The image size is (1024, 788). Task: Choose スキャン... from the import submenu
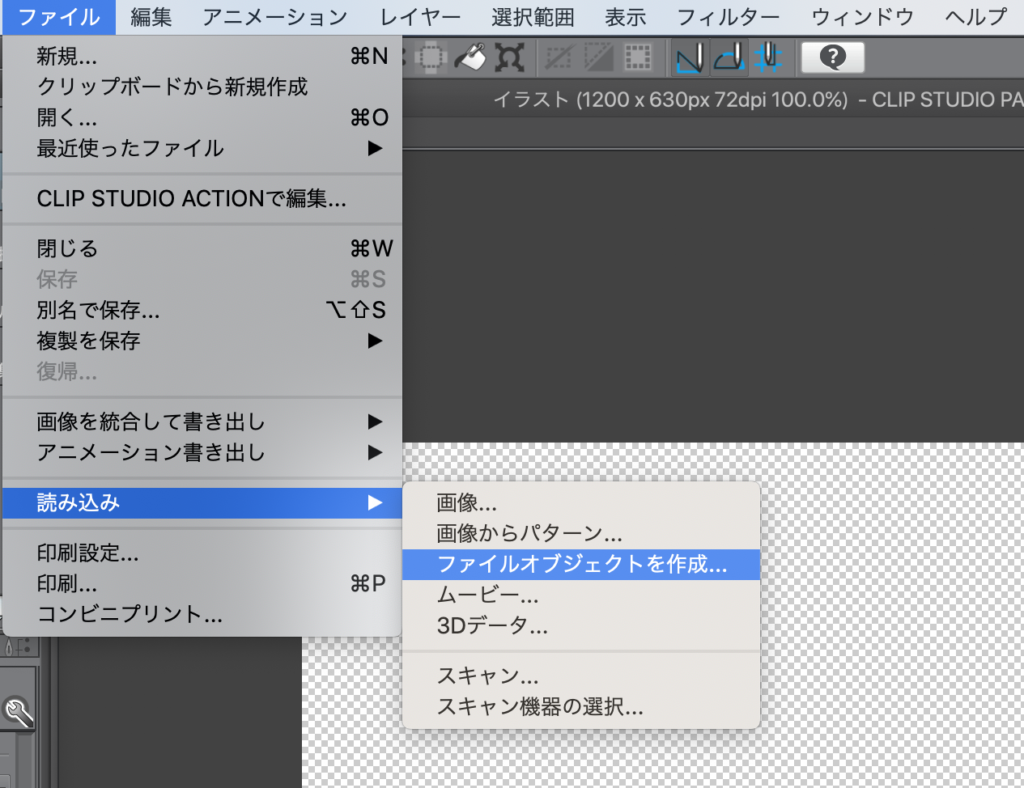581,676
